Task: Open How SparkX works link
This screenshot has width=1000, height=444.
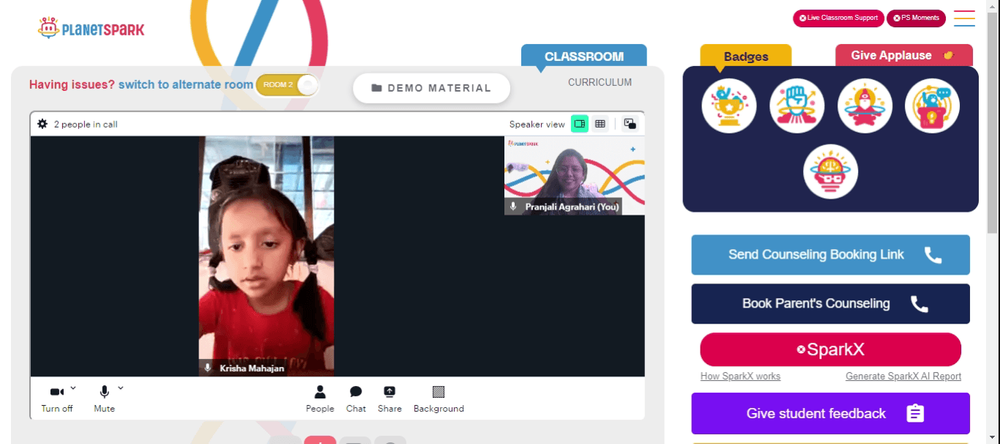Action: [x=740, y=376]
